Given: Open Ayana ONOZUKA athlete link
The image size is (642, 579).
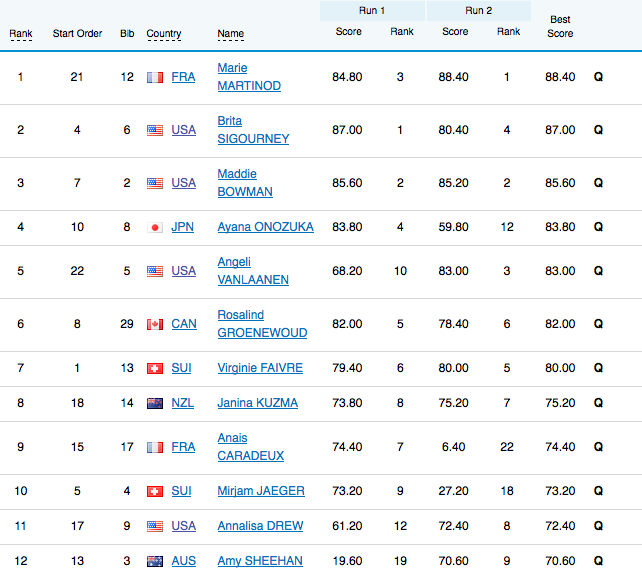Looking at the screenshot, I should click(265, 227).
